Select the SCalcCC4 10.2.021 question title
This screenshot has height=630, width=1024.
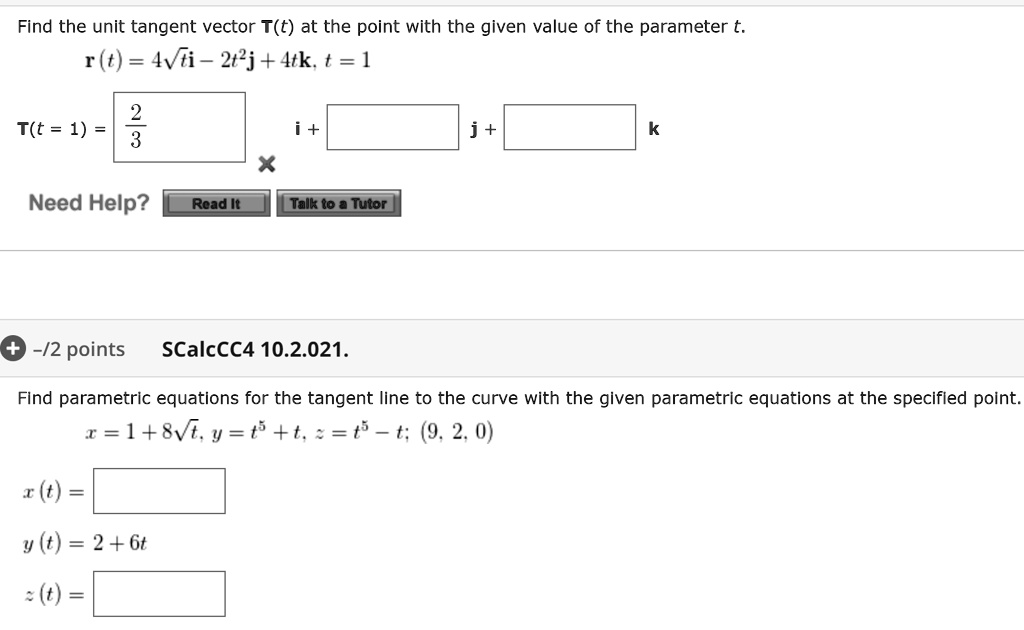click(x=255, y=349)
